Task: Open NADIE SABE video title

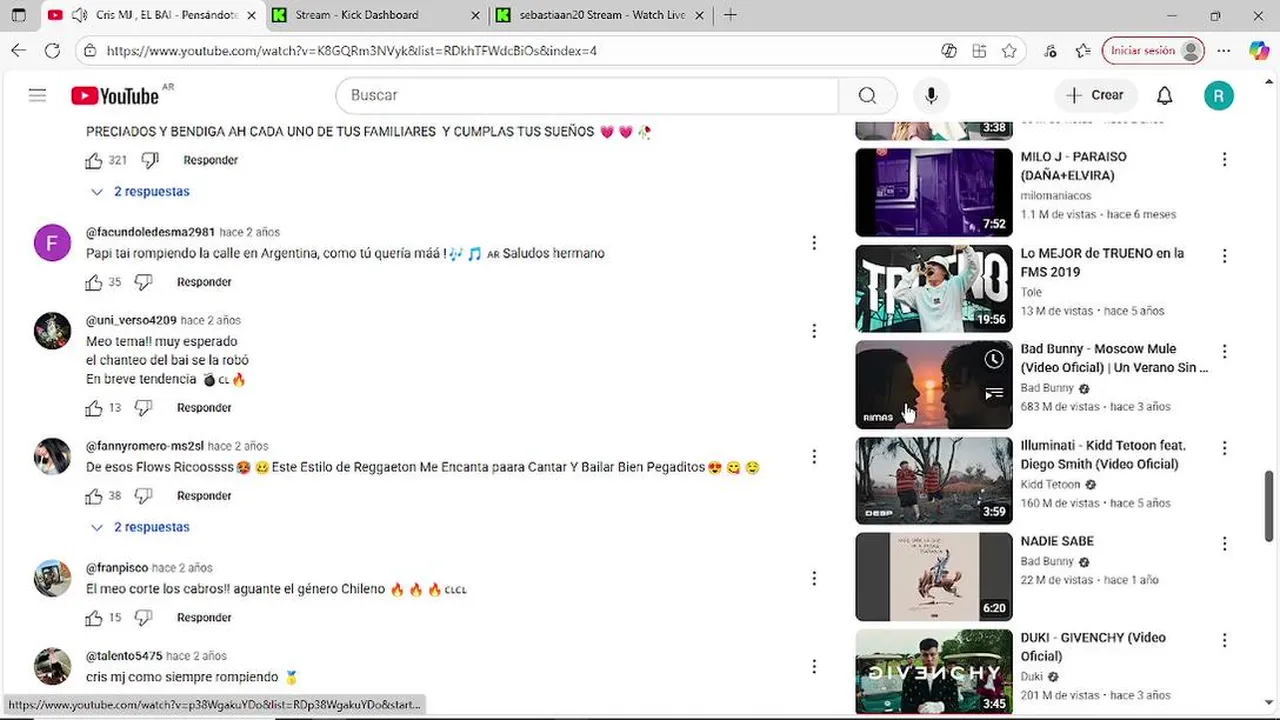Action: coord(1057,541)
